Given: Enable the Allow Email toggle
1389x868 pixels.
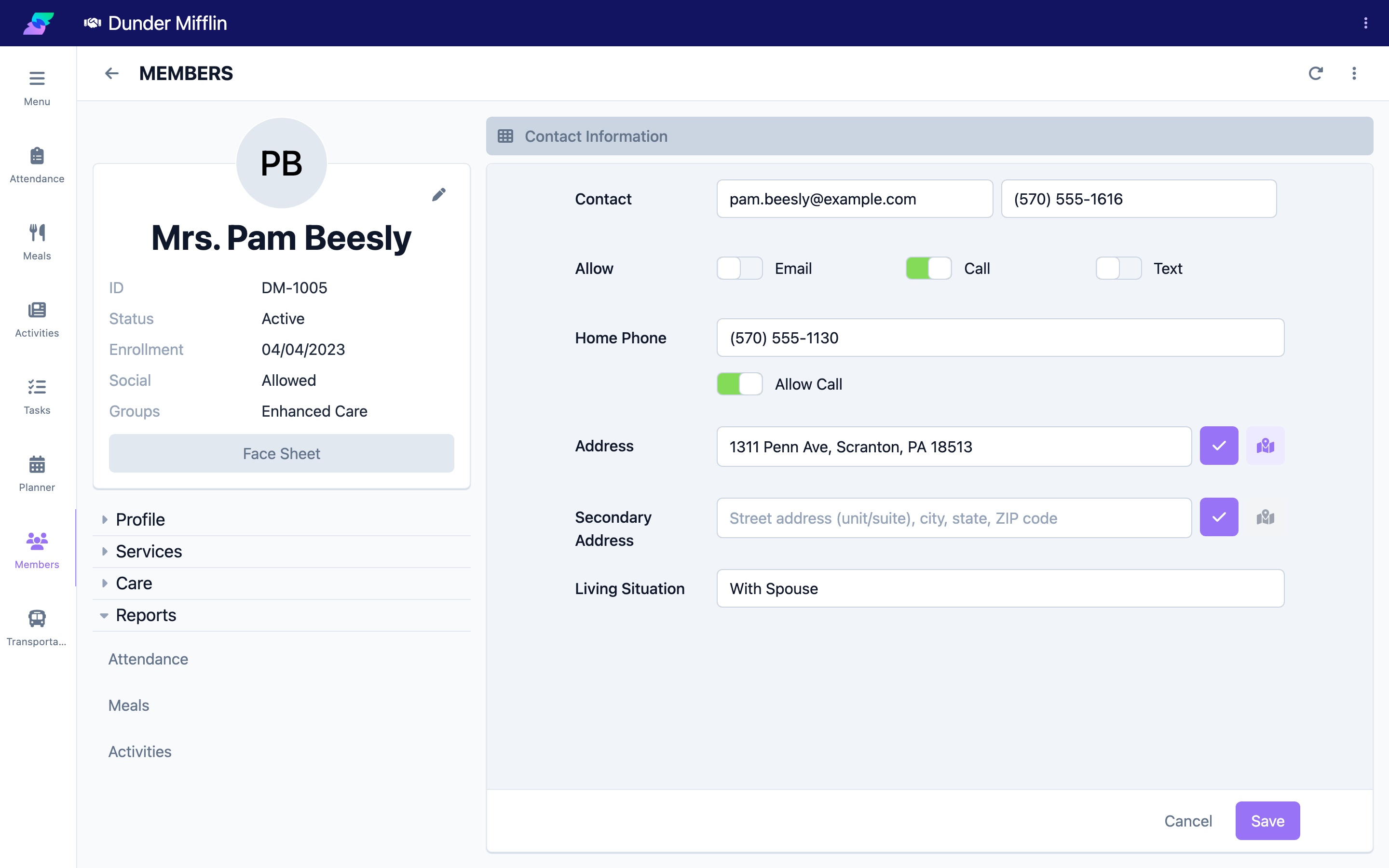Looking at the screenshot, I should coord(739,268).
